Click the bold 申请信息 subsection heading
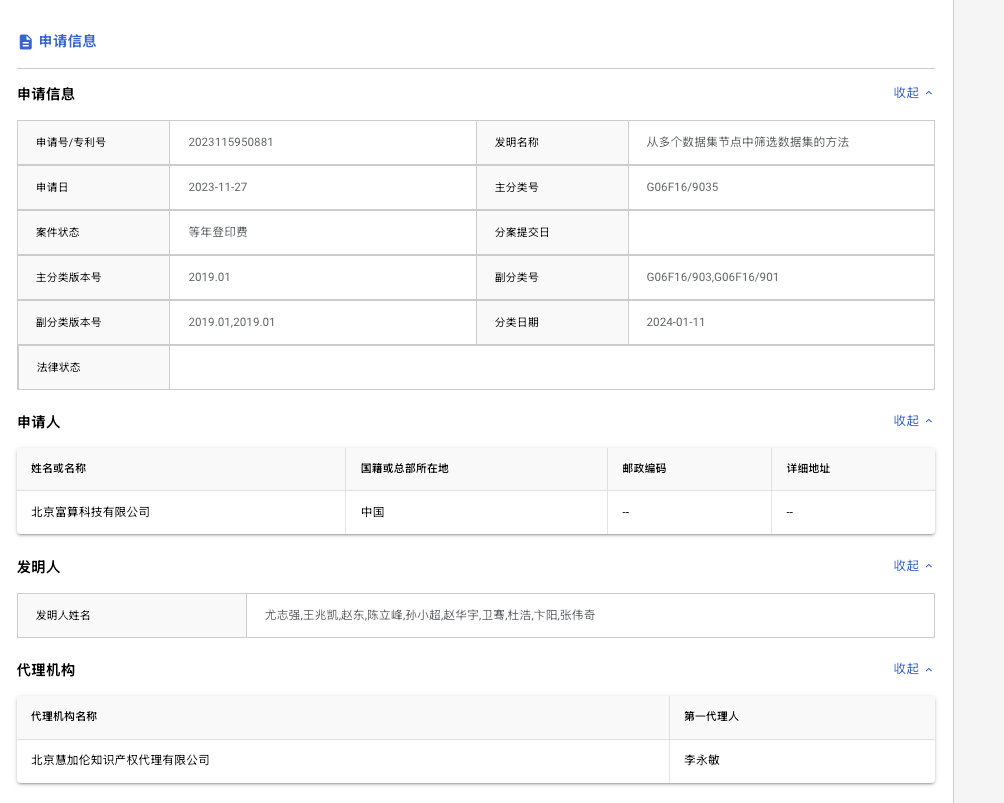The width and height of the screenshot is (1004, 803). [46, 94]
